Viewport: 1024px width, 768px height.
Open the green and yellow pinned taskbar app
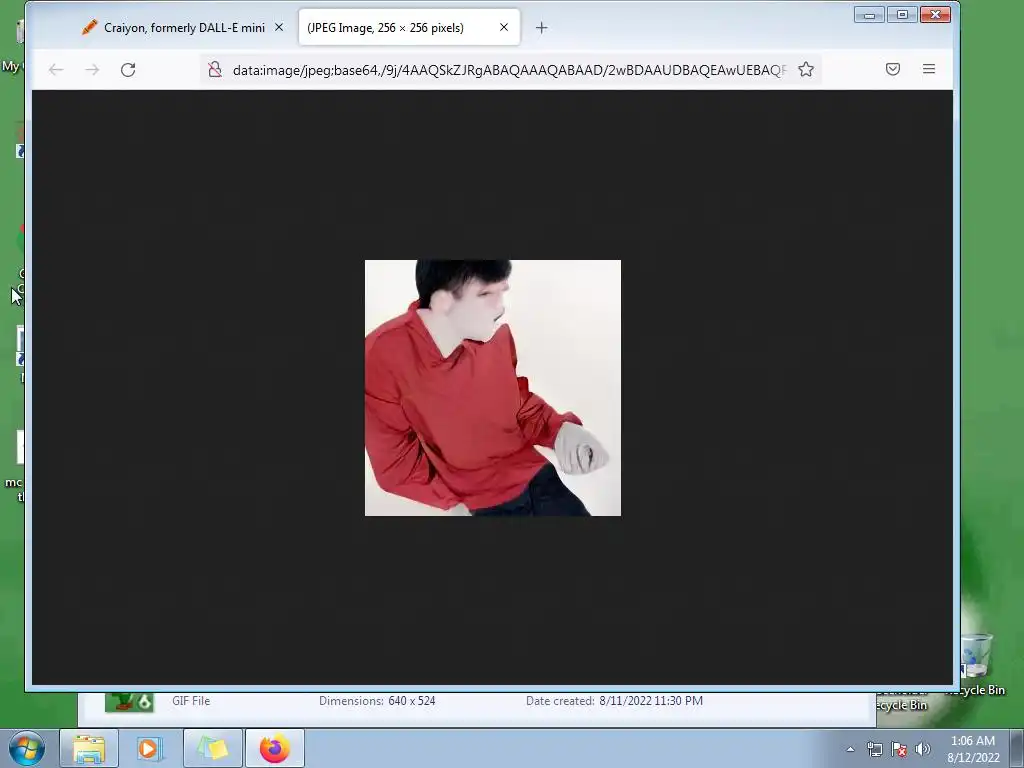pyautogui.click(x=213, y=748)
